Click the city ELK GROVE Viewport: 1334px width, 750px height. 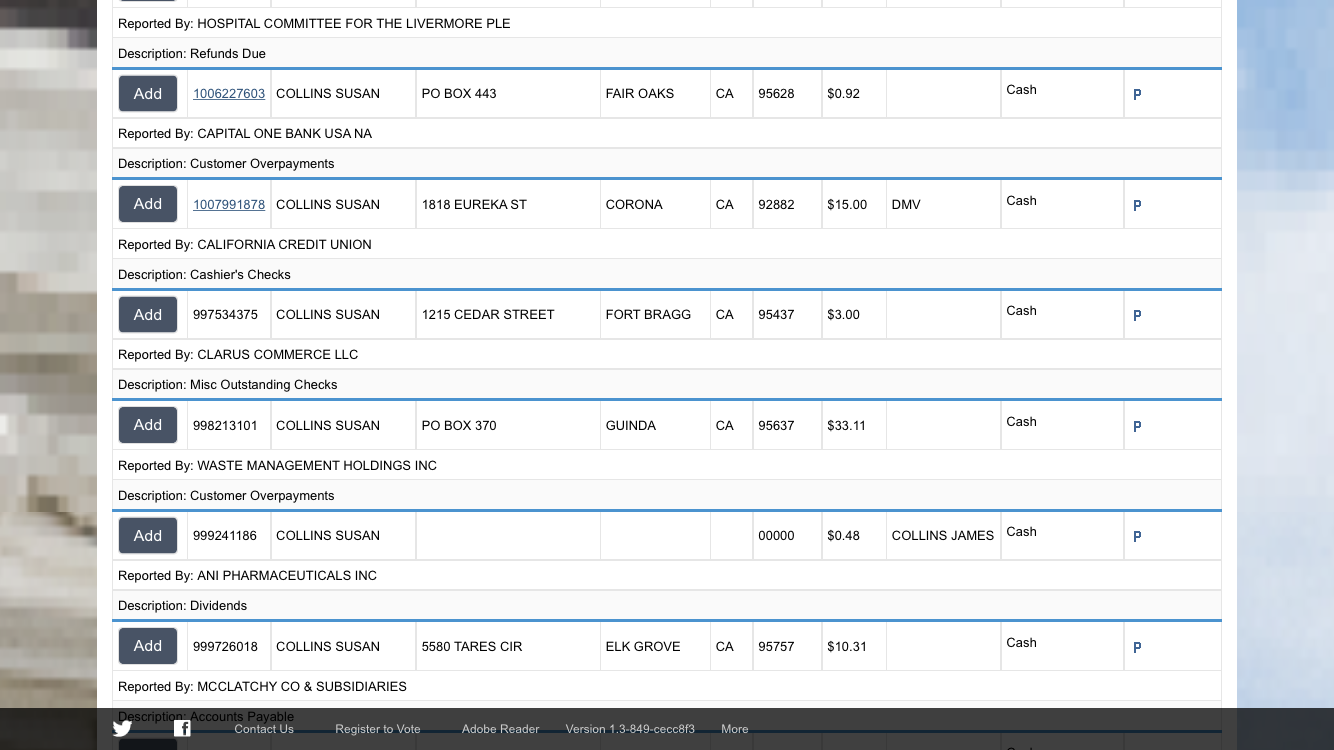(643, 647)
